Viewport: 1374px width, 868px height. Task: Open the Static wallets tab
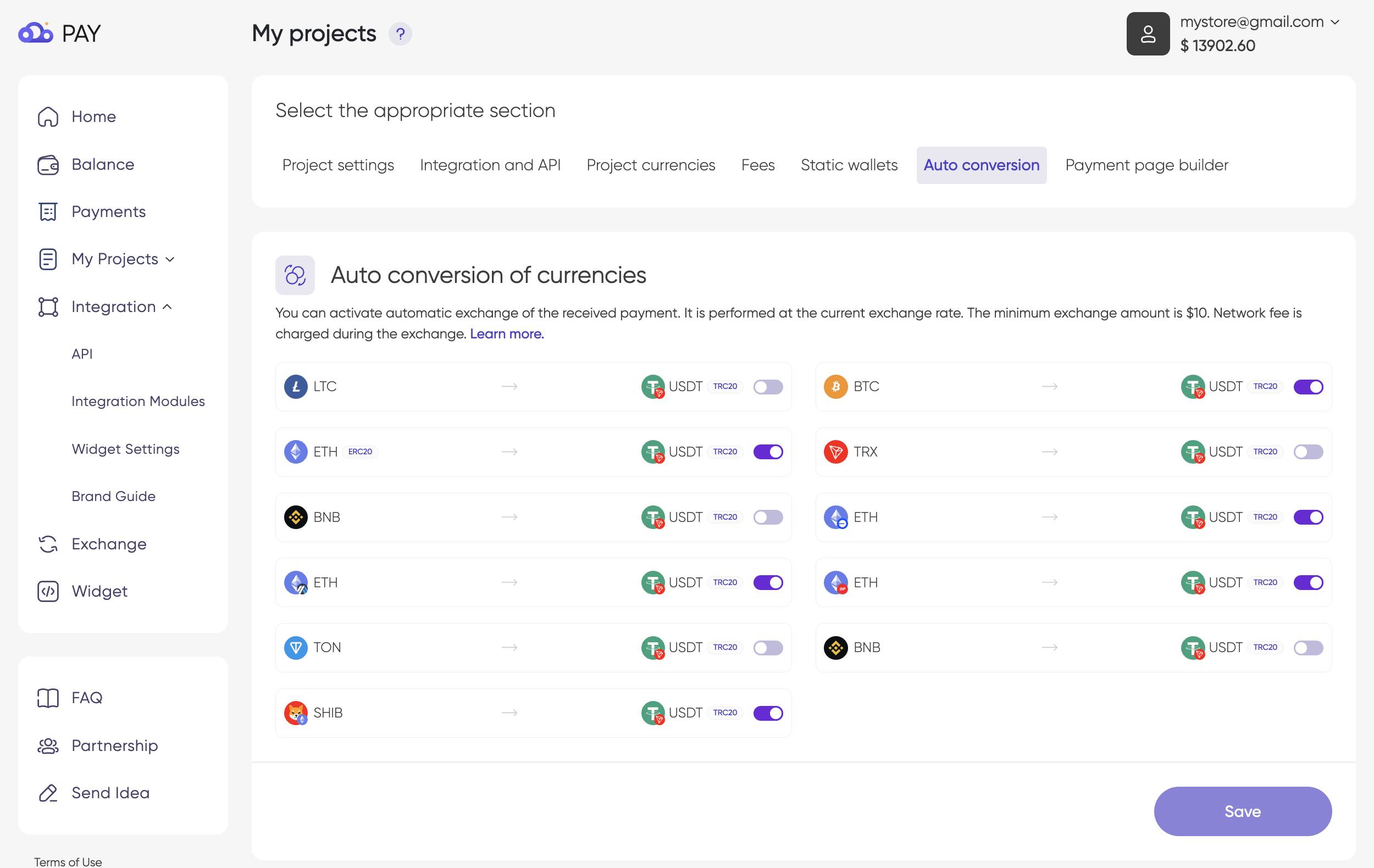click(849, 165)
